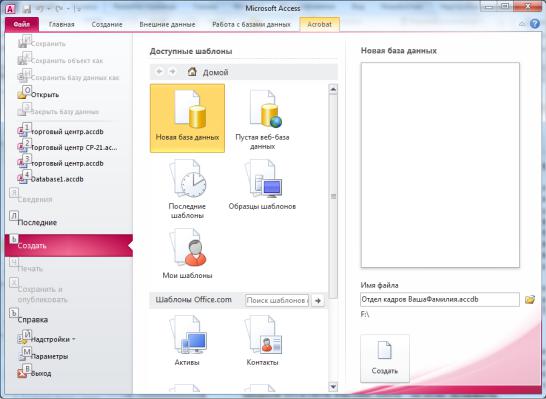Screen dimensions: 546x399
Task: Expand the Надстройки dropdown arrow
Action: point(74,339)
